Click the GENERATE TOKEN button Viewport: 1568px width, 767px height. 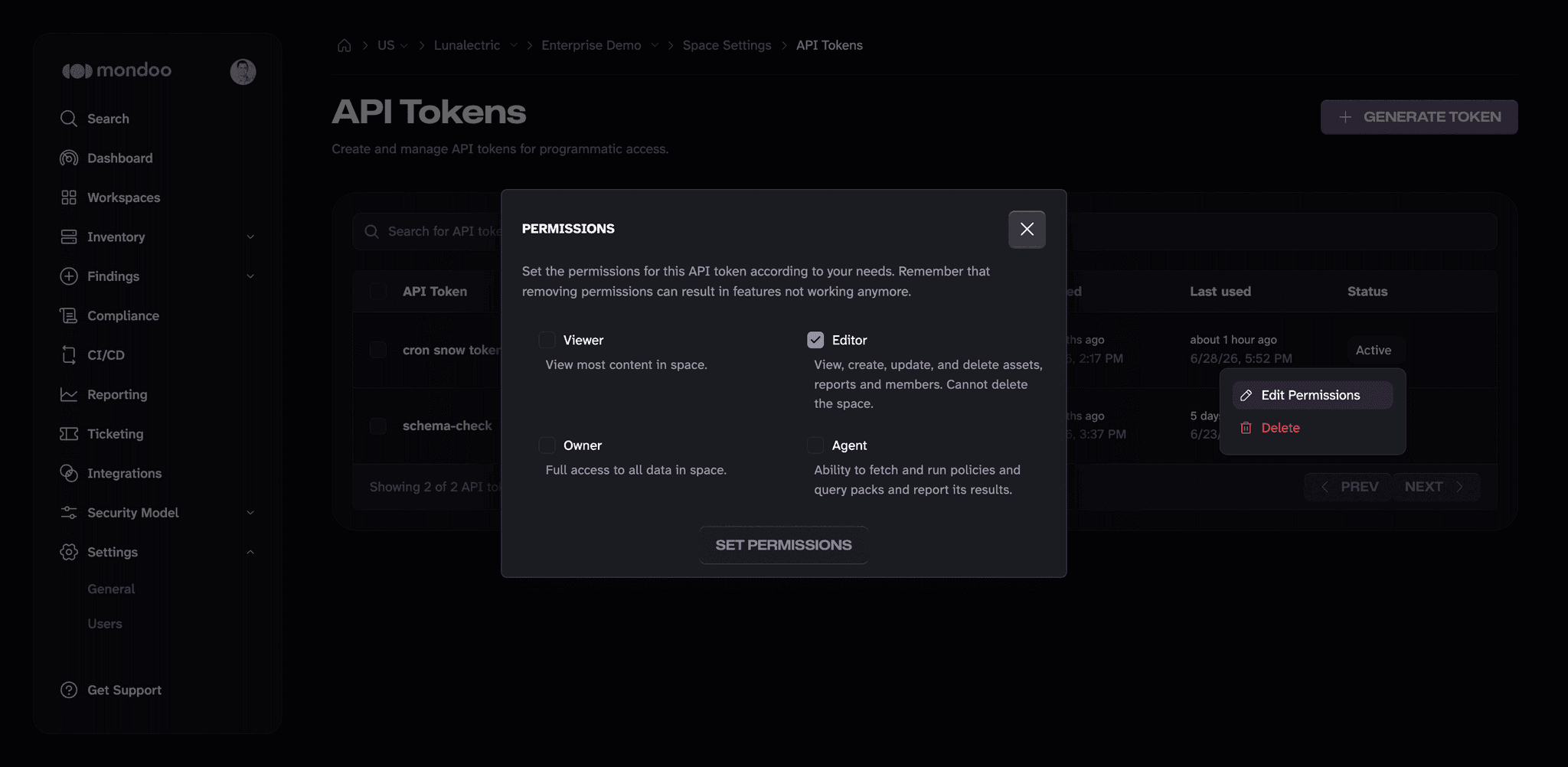(1419, 117)
